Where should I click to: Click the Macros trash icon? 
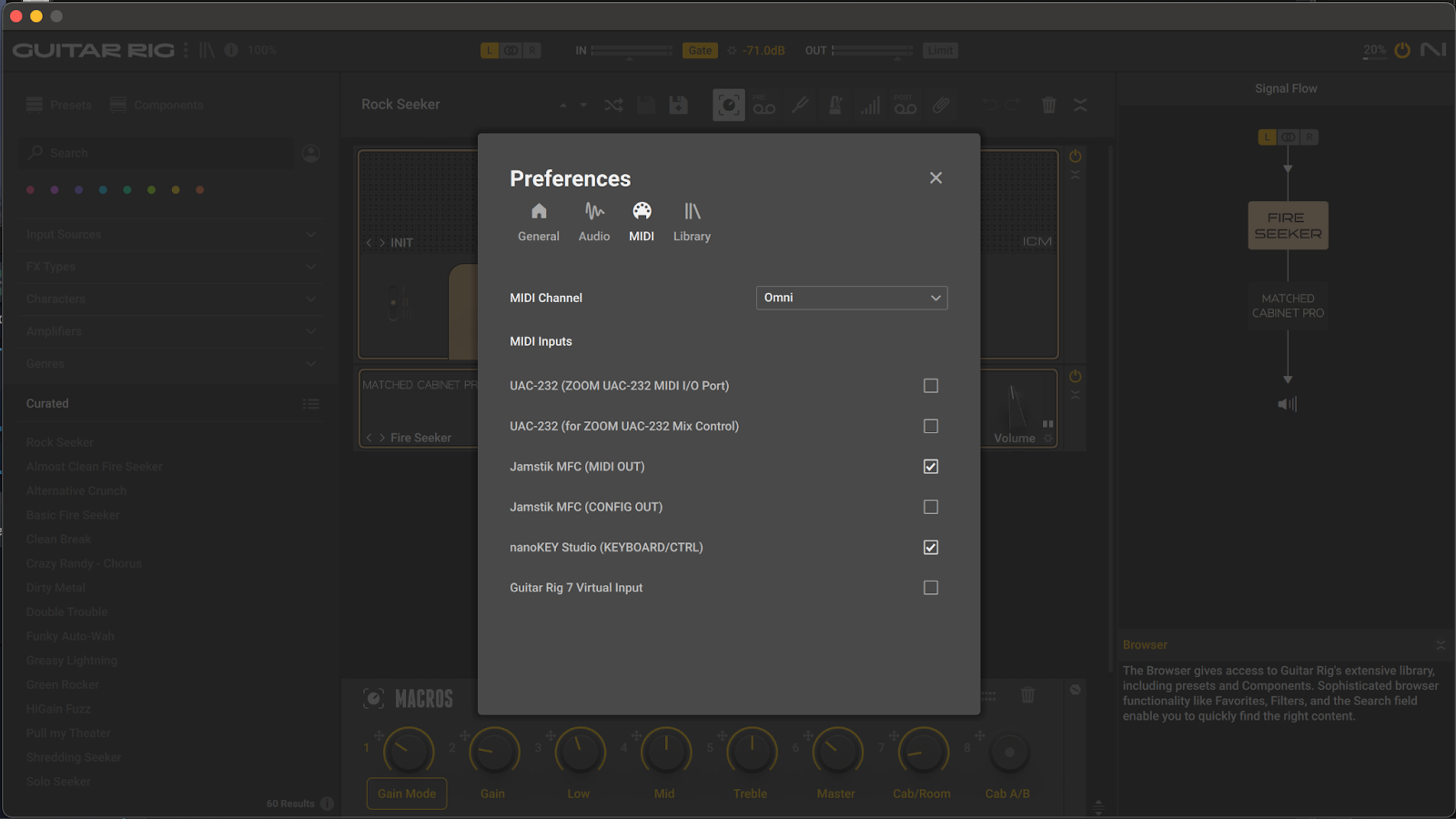tap(1028, 695)
